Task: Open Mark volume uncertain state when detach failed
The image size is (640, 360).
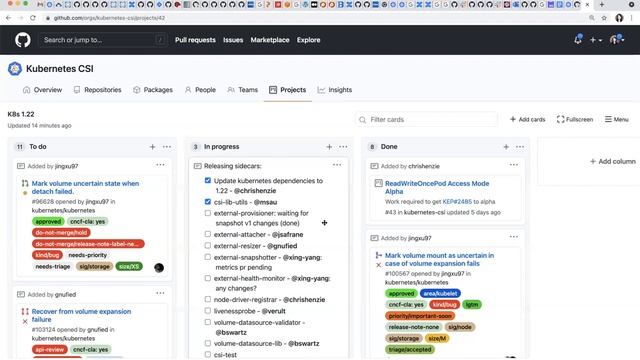Action: 85,187
